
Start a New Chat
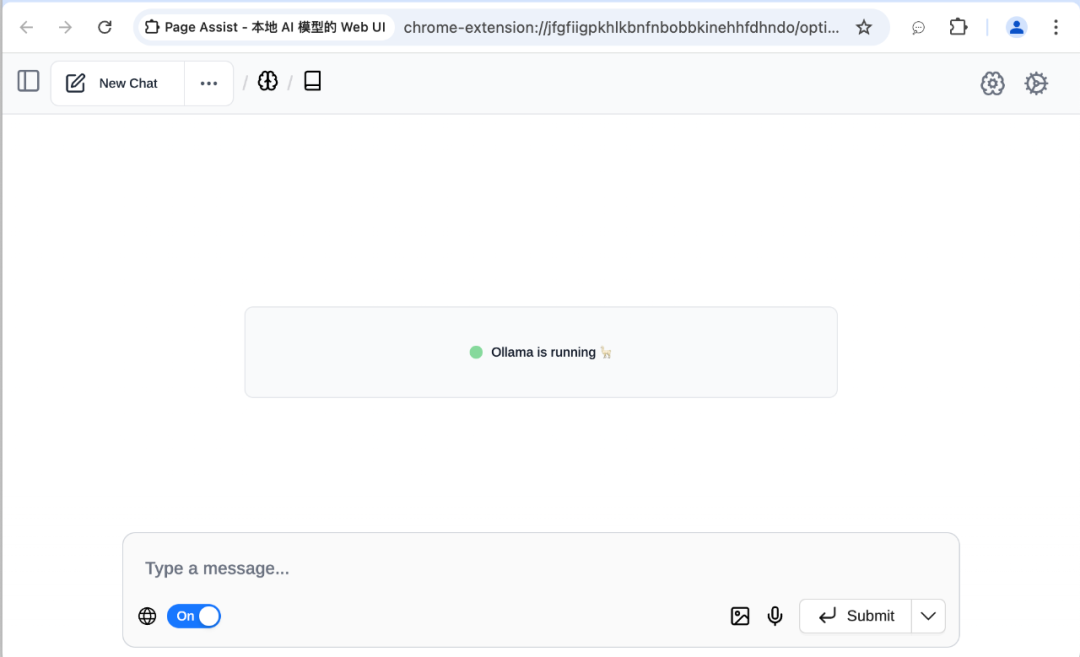(118, 83)
